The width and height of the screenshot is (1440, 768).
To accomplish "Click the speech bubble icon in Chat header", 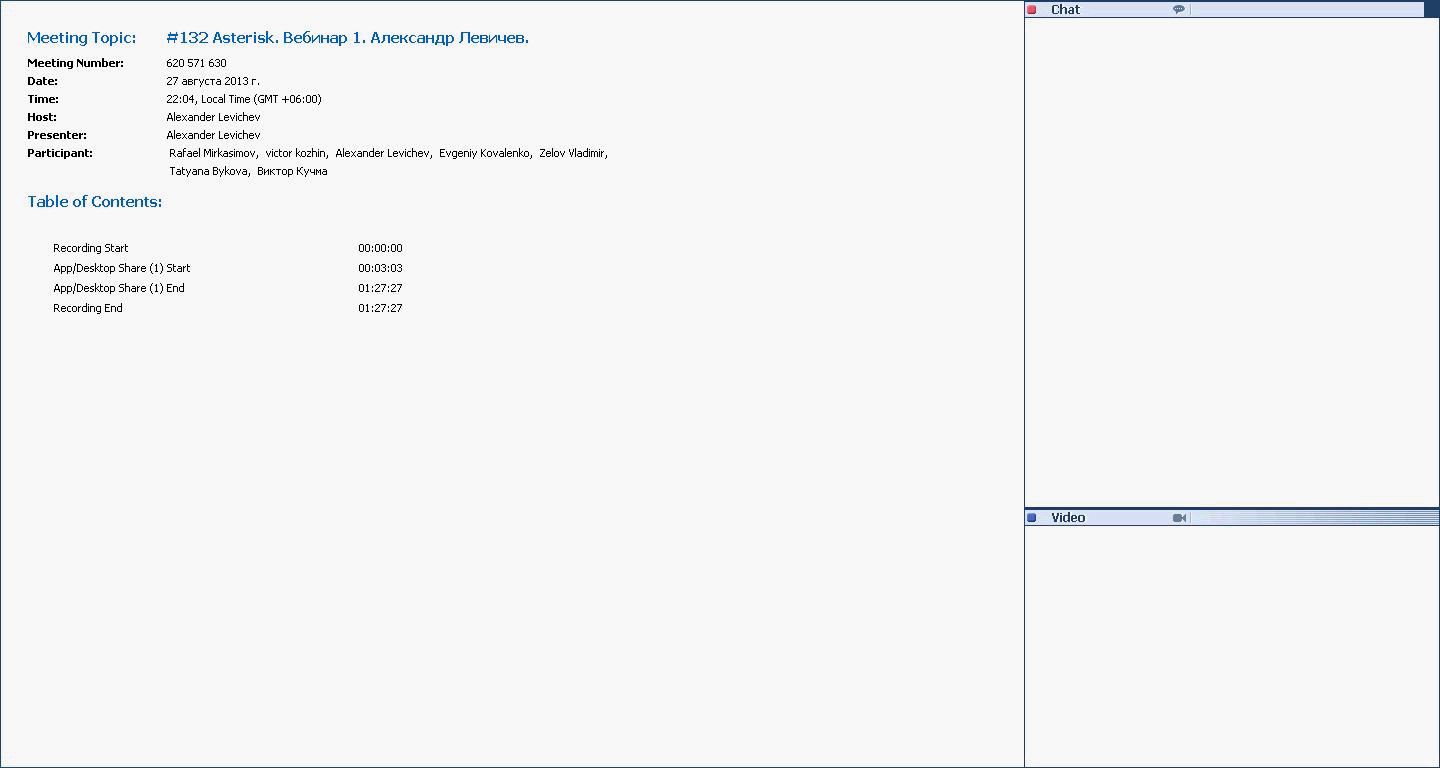I will 1179,10.
